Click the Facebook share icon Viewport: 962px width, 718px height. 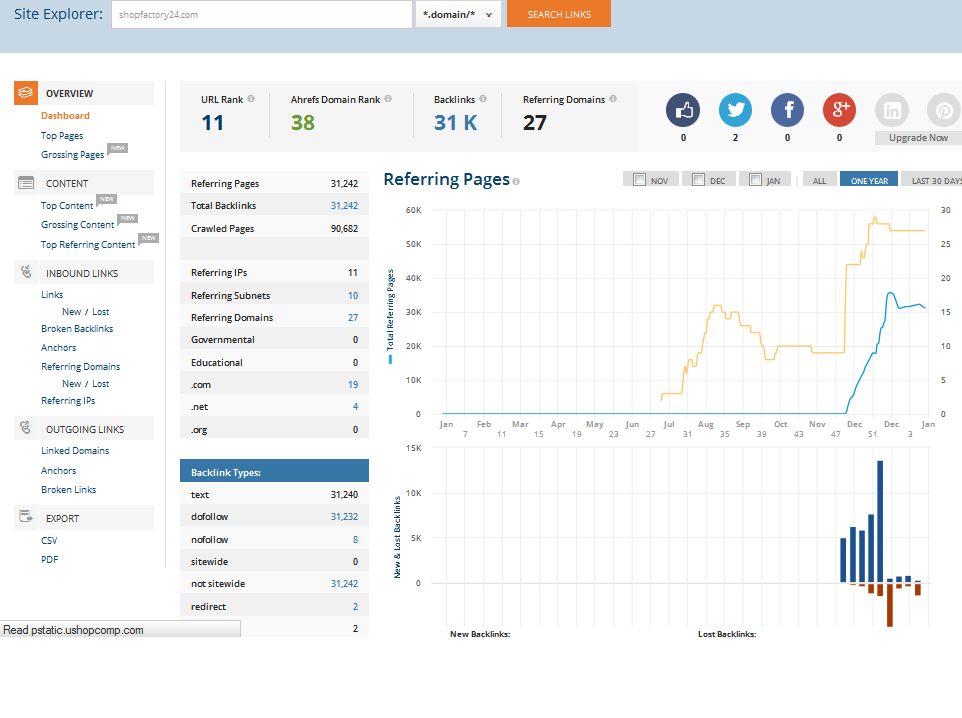pyautogui.click(x=787, y=110)
